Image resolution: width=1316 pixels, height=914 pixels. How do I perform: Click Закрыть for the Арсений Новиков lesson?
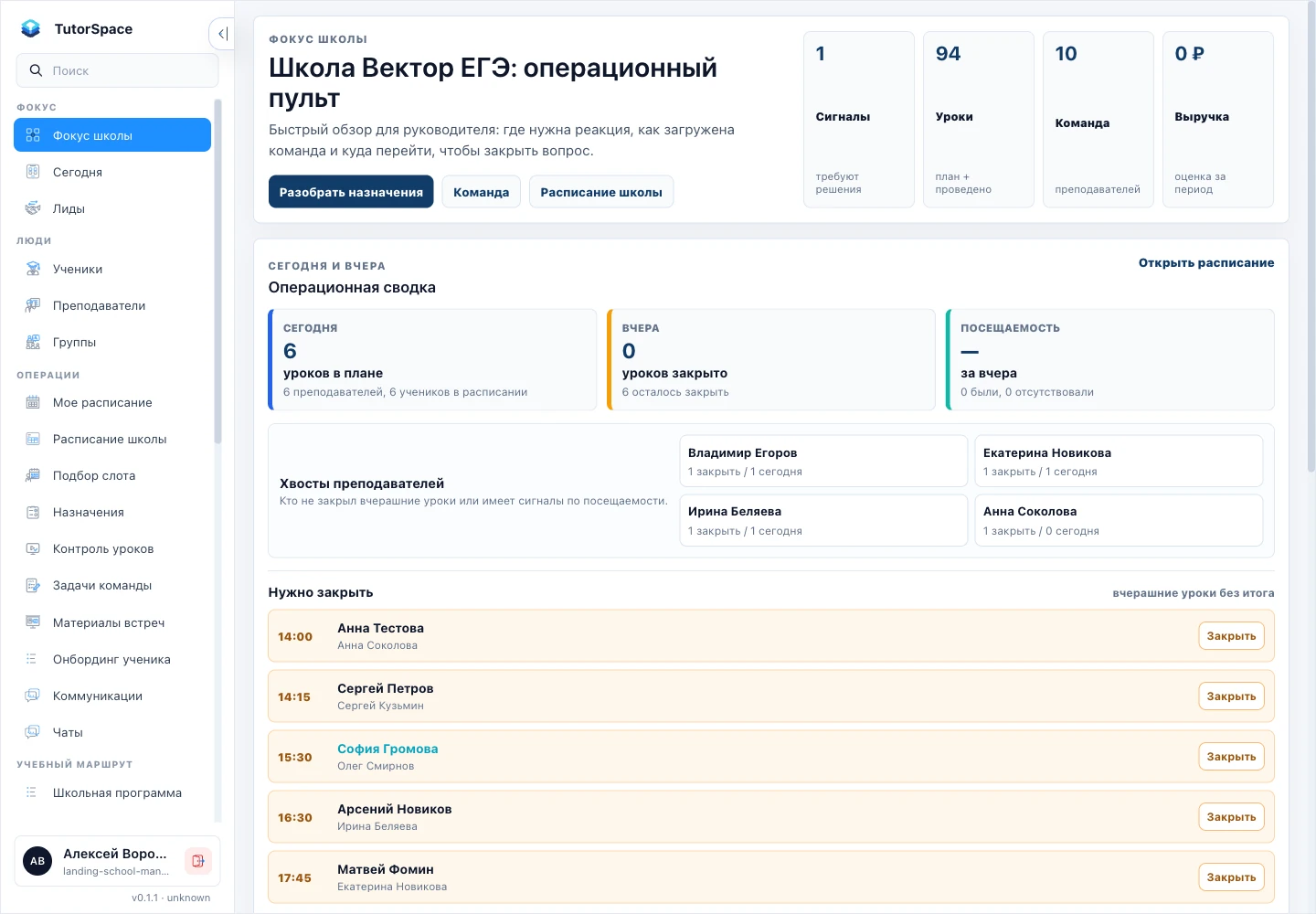pos(1231,817)
